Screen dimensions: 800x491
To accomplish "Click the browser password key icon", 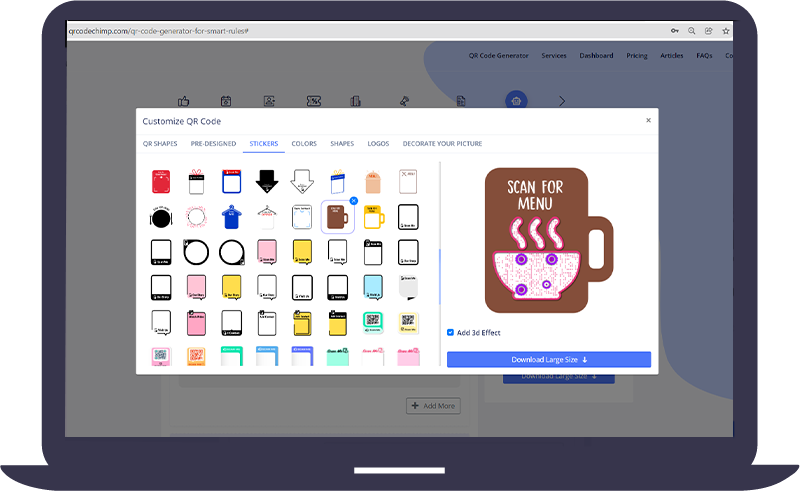I will pyautogui.click(x=674, y=31).
